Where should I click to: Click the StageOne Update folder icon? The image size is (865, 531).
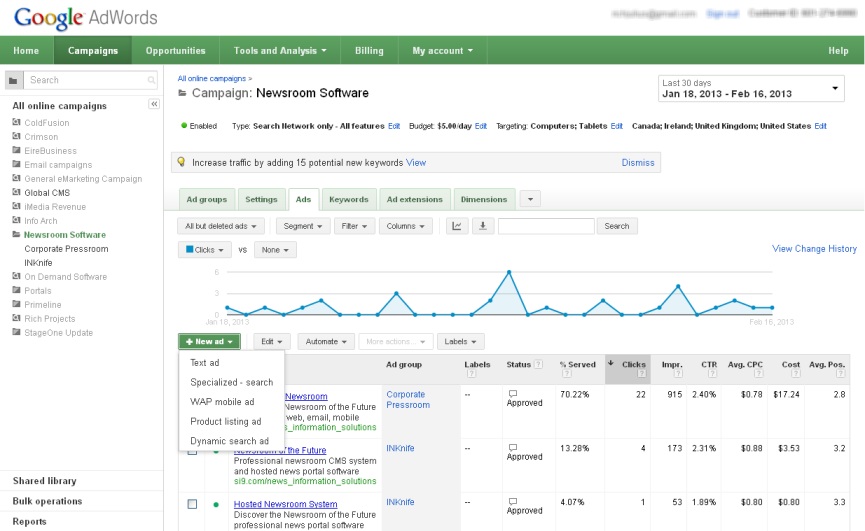pyautogui.click(x=17, y=332)
